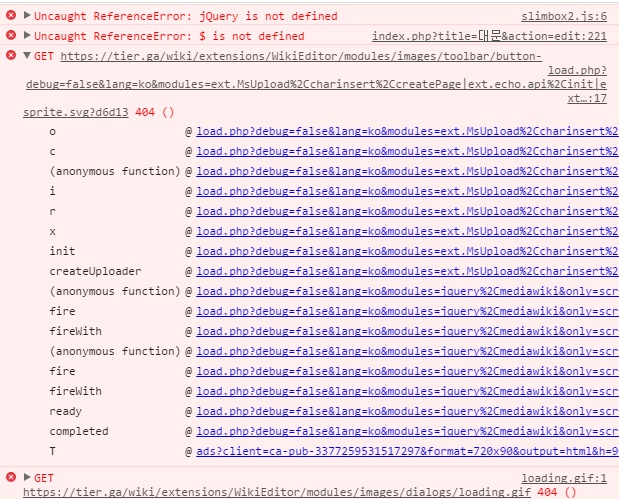Open the jquery load.php link for 'ready'

click(407, 411)
